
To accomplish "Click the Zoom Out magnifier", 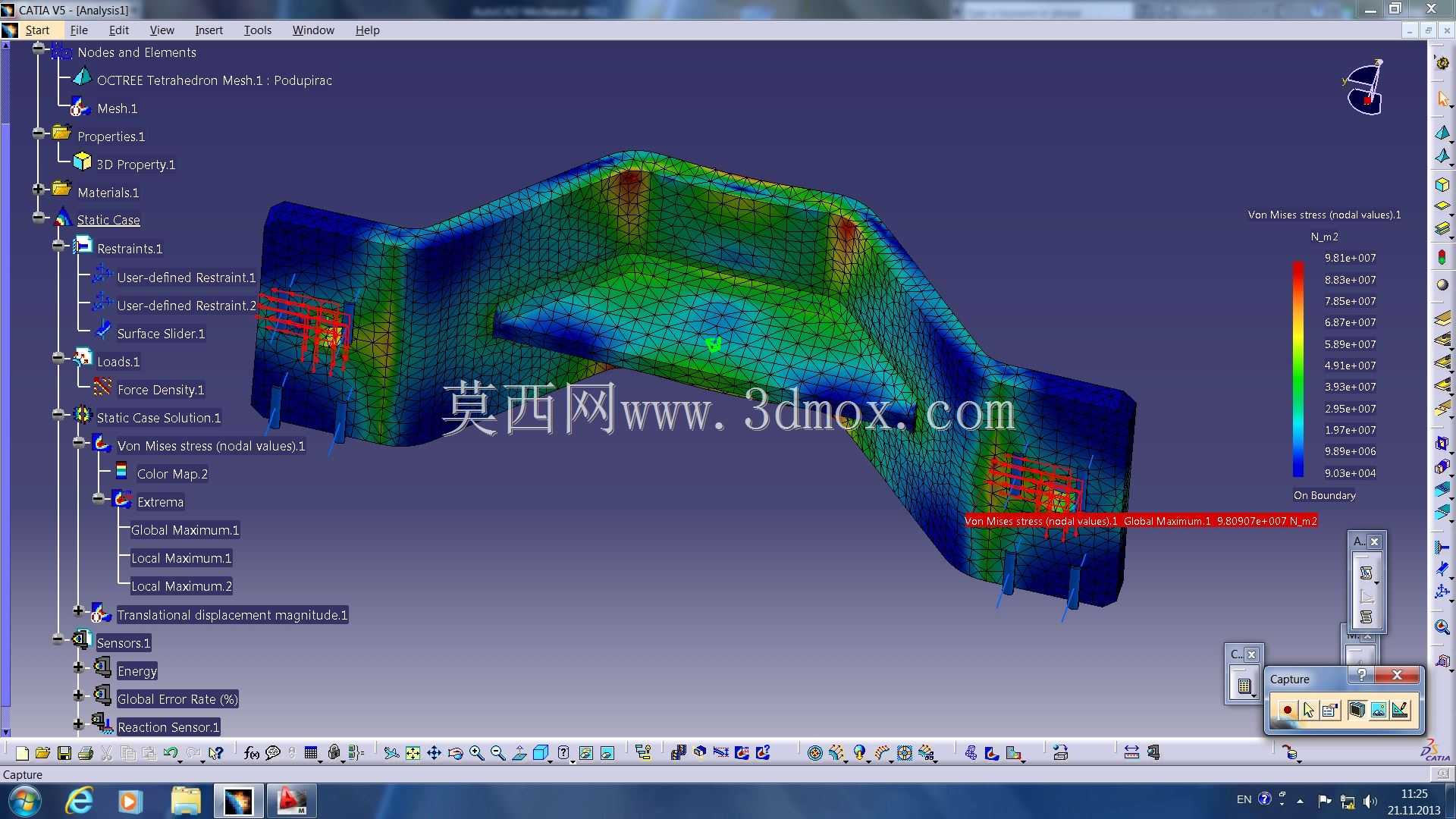I will (497, 753).
